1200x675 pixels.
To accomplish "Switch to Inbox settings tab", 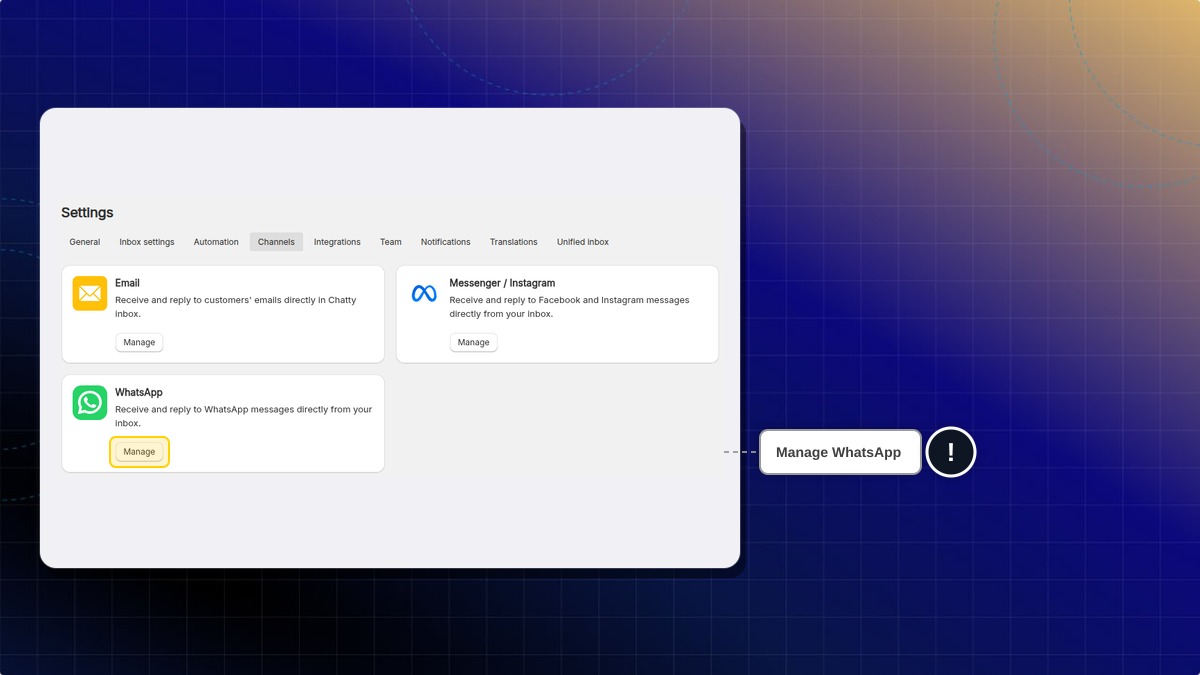I will [x=147, y=242].
